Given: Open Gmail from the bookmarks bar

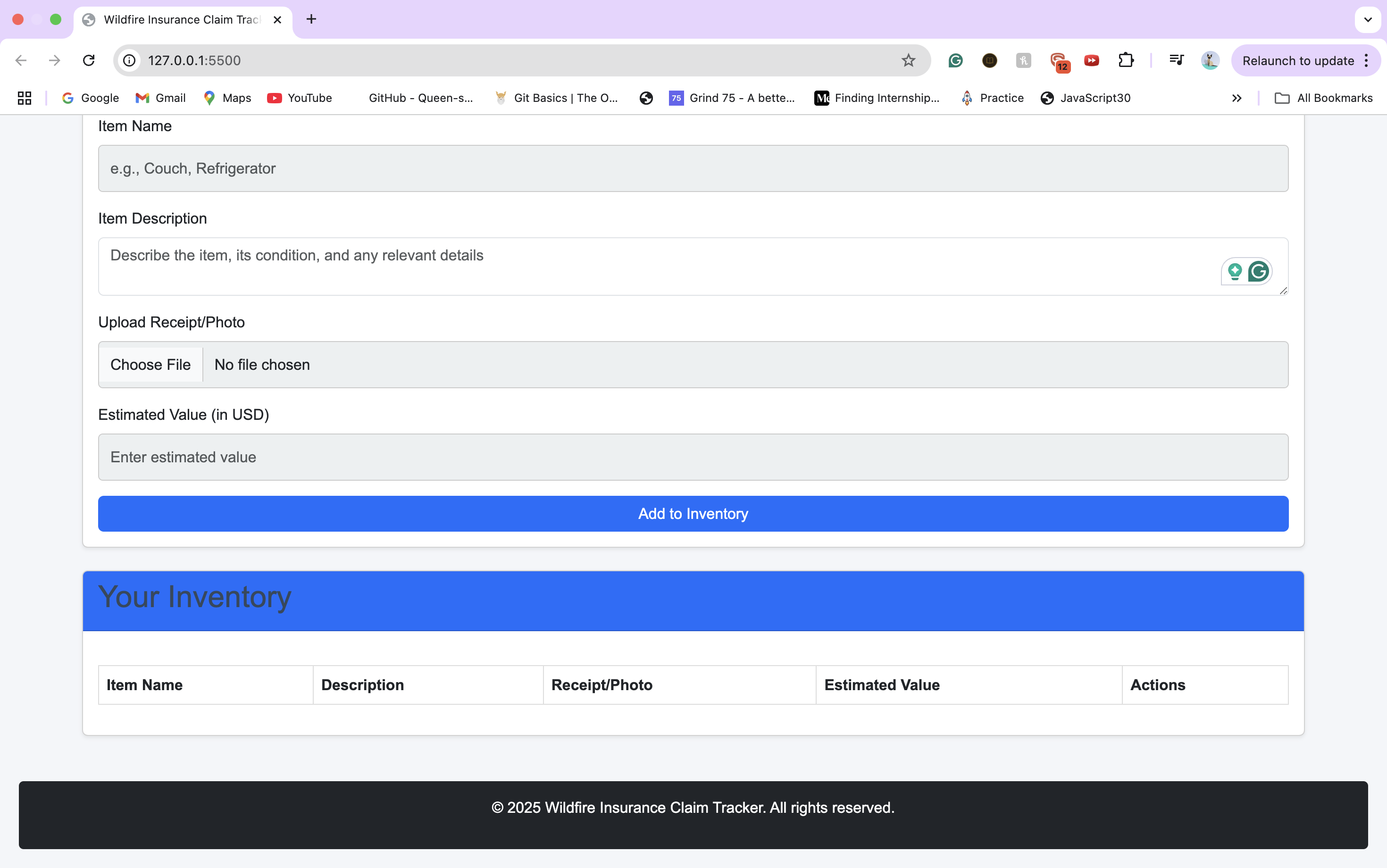Looking at the screenshot, I should click(161, 98).
